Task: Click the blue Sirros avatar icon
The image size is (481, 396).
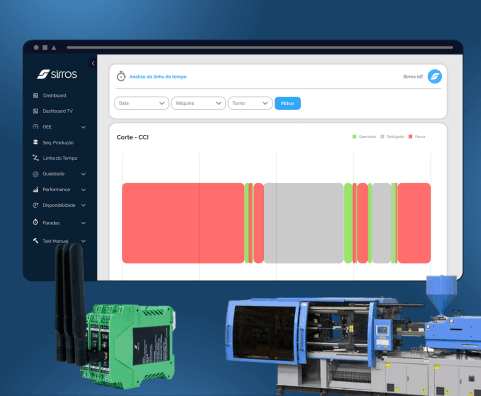Action: tap(435, 77)
